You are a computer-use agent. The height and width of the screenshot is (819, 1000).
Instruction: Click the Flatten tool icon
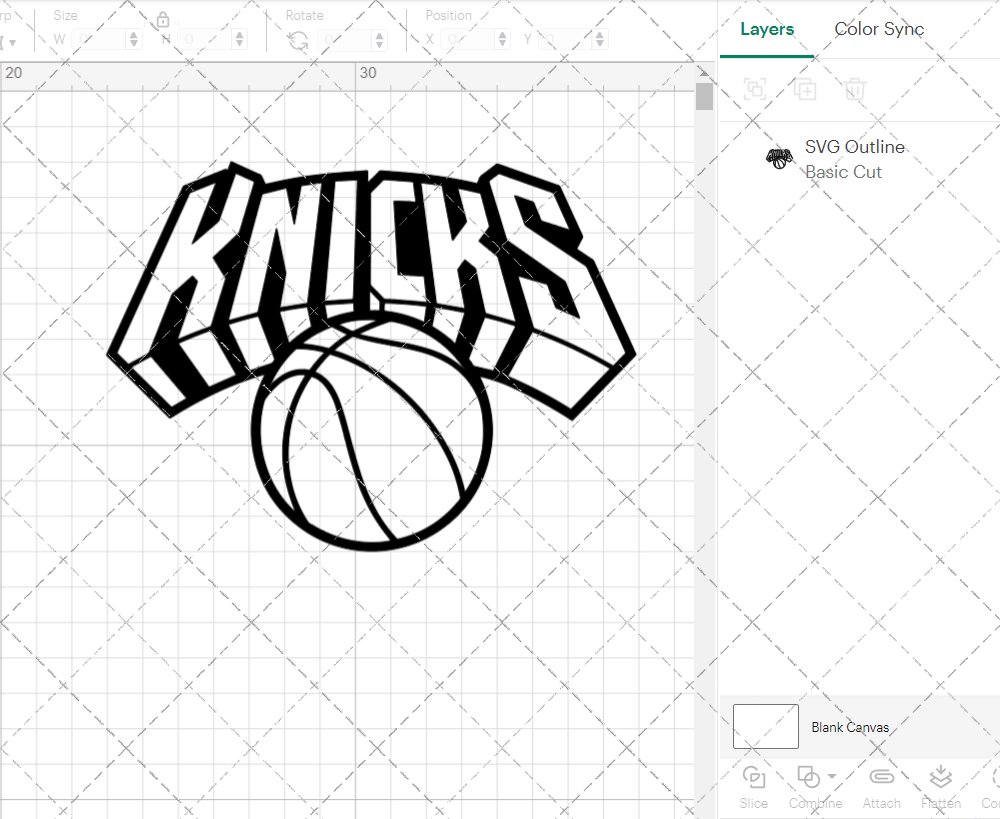click(940, 777)
